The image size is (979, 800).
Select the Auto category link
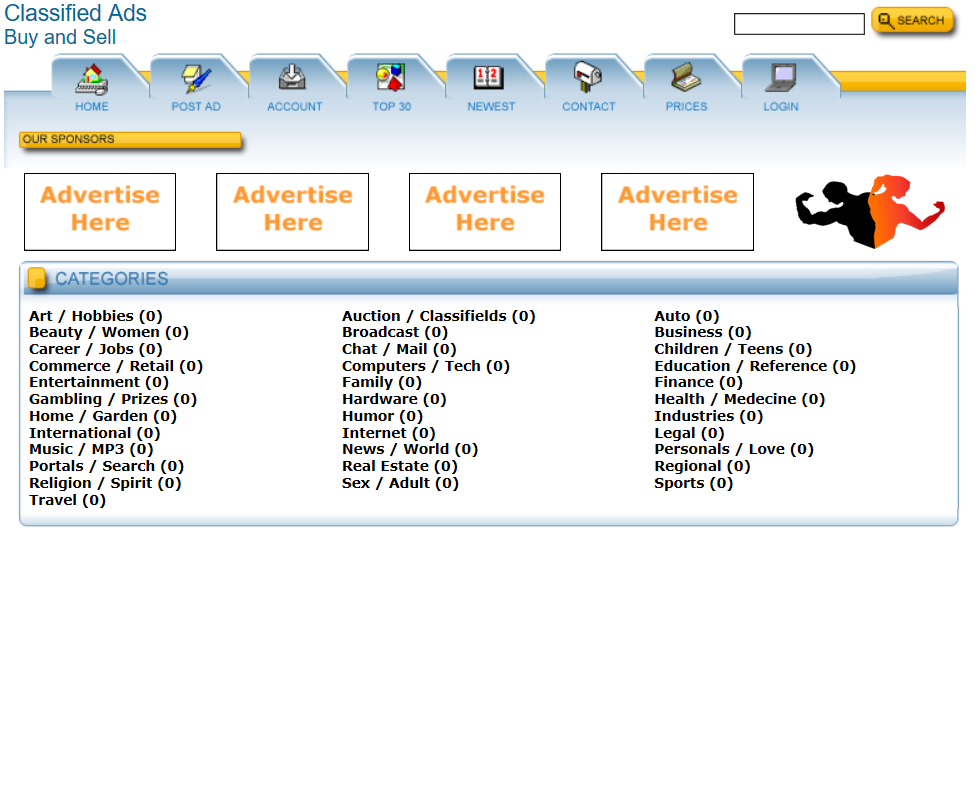tap(686, 316)
